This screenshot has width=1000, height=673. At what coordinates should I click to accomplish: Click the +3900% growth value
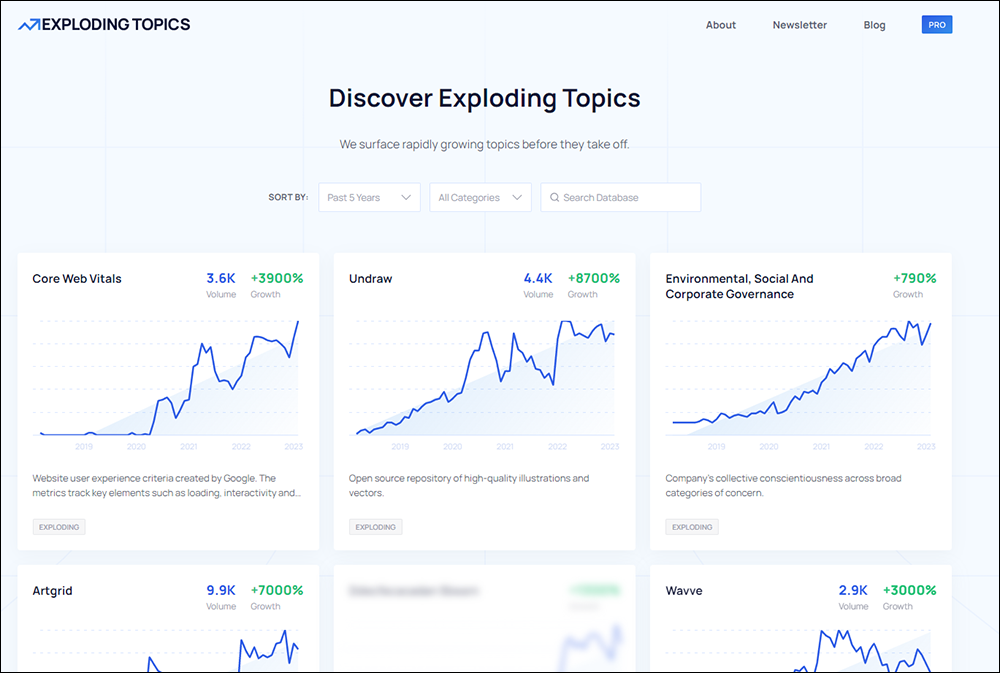click(277, 278)
